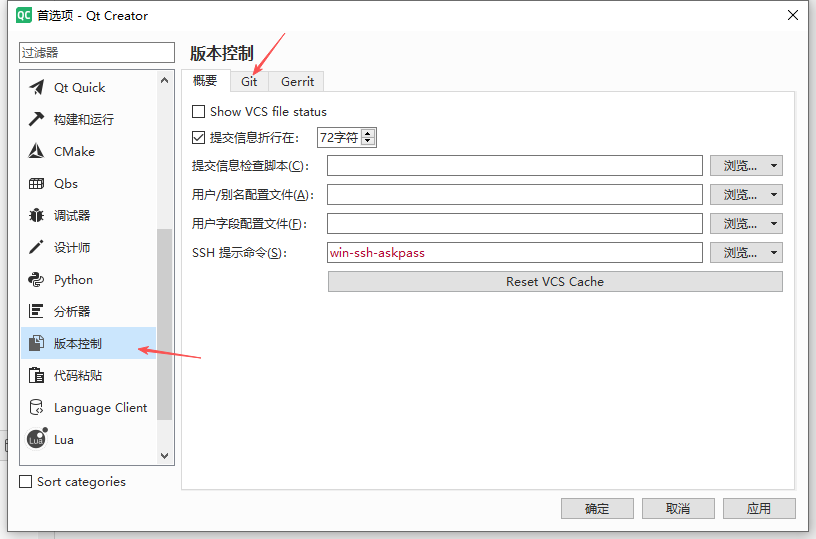Open dropdown arrow beside 用户字段配置文件 browse button
The width and height of the screenshot is (816, 539).
774,224
